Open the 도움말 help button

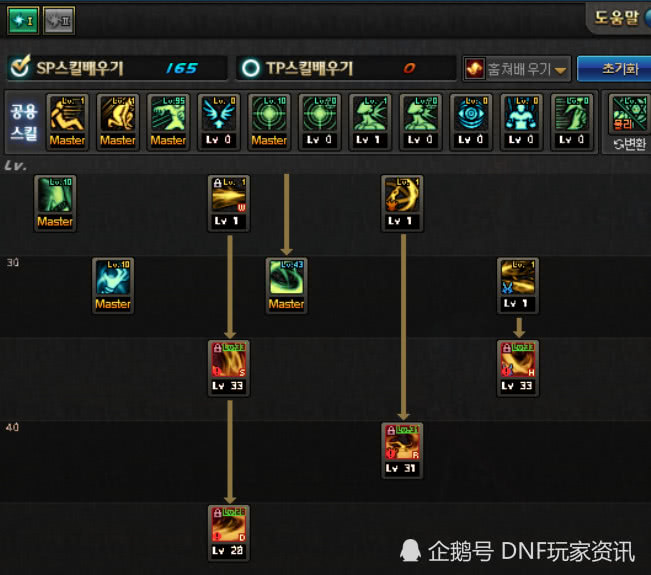pos(619,17)
